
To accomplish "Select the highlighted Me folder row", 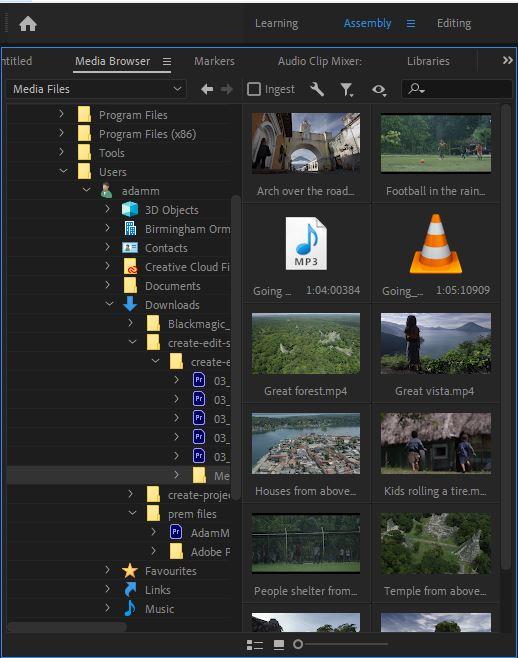I will pyautogui.click(x=119, y=475).
